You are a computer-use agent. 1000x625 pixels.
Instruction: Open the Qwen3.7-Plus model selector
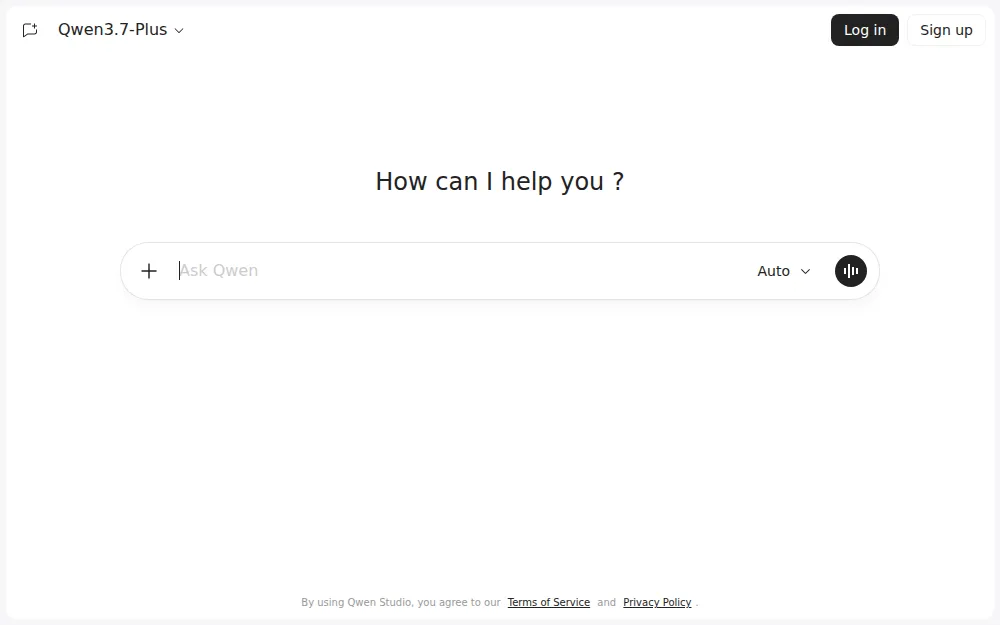pyautogui.click(x=121, y=30)
